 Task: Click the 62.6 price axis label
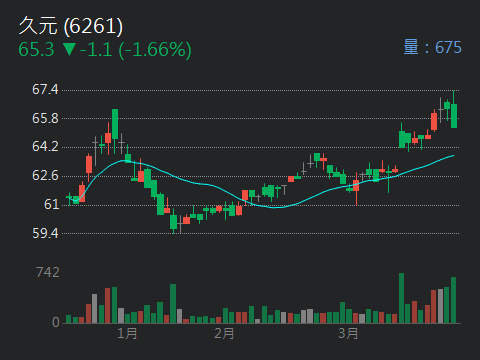click(x=45, y=175)
